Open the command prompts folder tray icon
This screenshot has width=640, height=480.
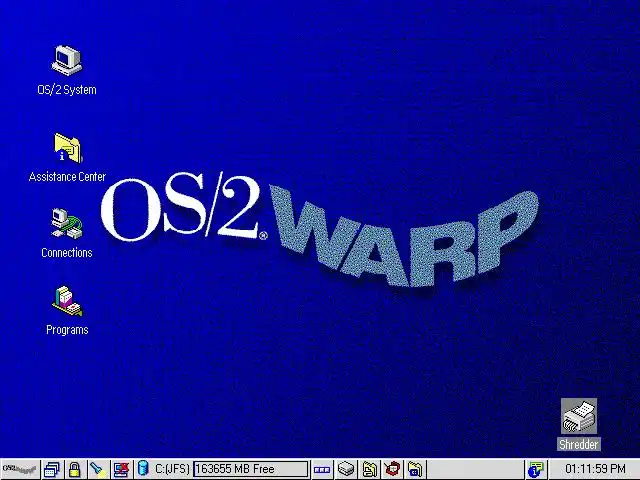[415, 469]
